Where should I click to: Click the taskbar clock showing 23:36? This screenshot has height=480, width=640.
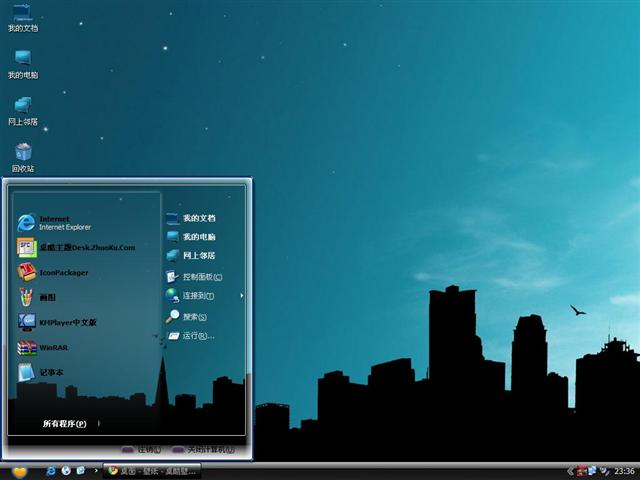[624, 471]
